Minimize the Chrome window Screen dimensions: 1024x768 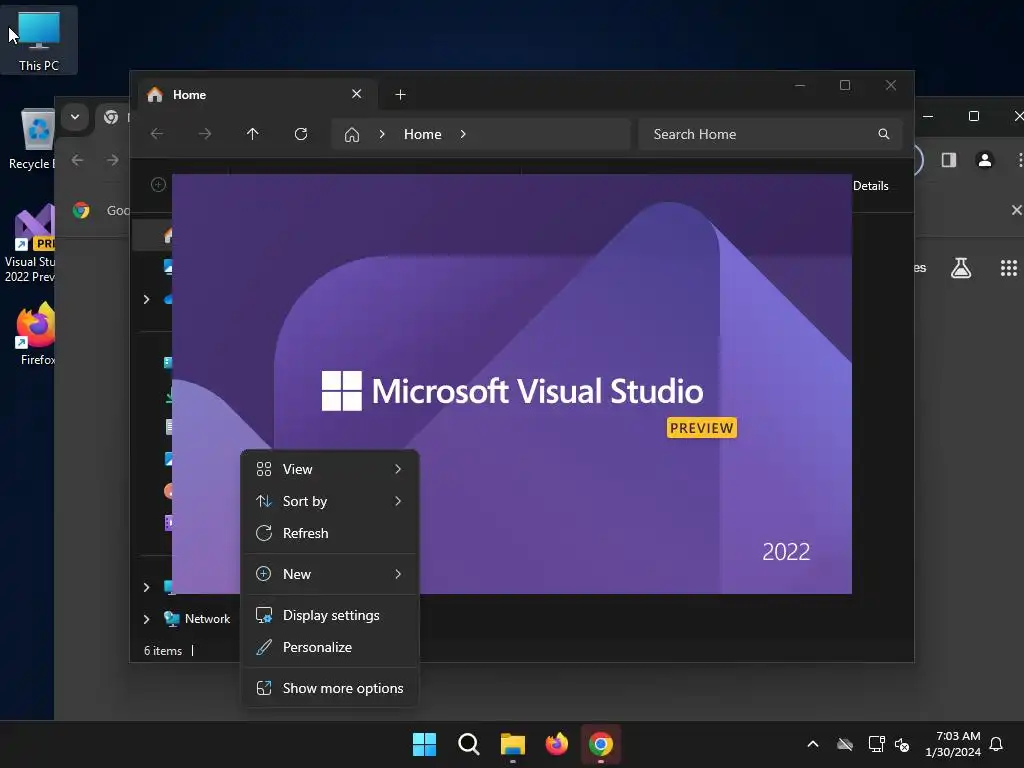coord(928,116)
